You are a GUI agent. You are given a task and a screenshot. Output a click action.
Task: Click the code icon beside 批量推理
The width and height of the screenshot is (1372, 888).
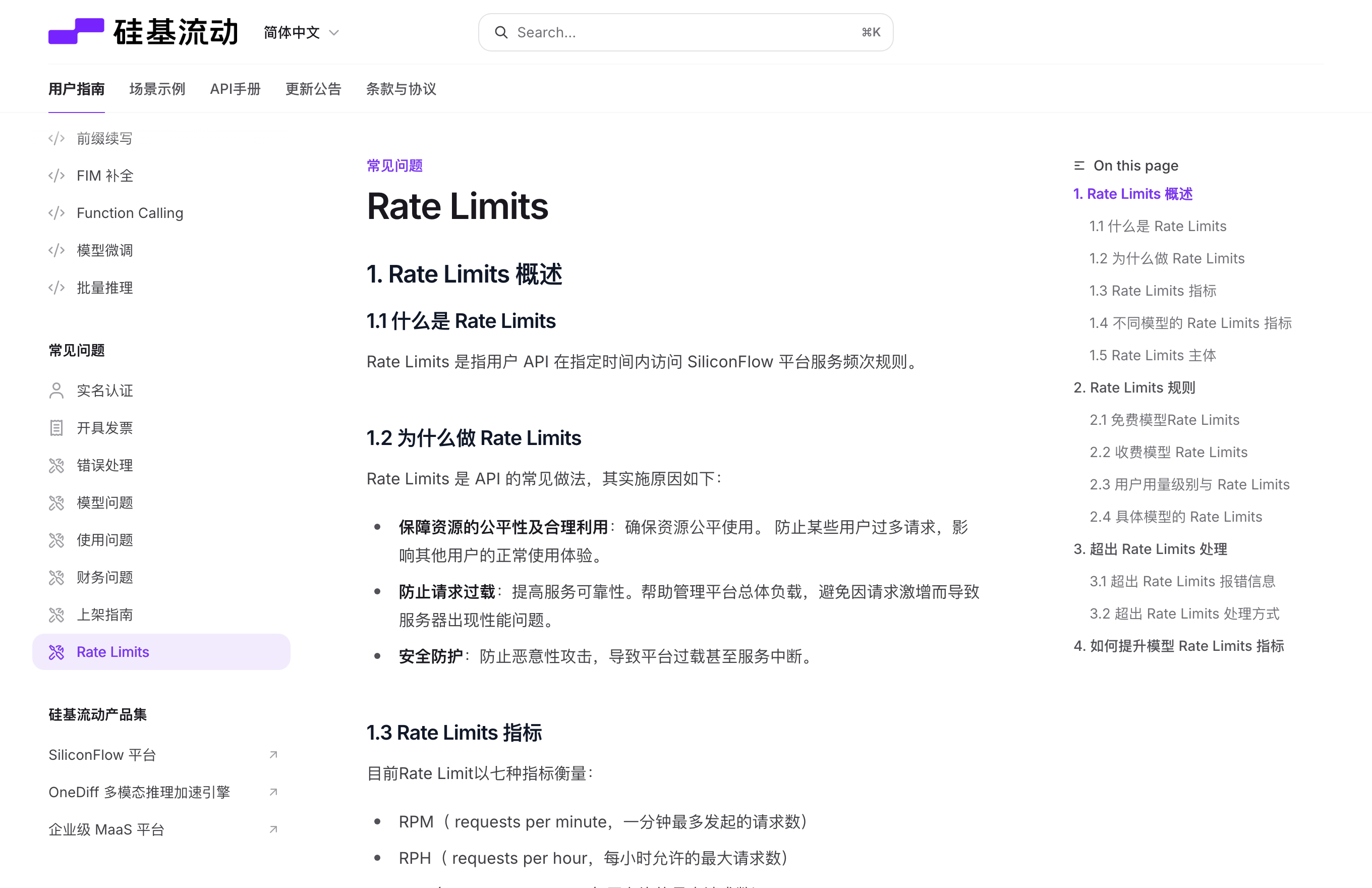coord(56,288)
